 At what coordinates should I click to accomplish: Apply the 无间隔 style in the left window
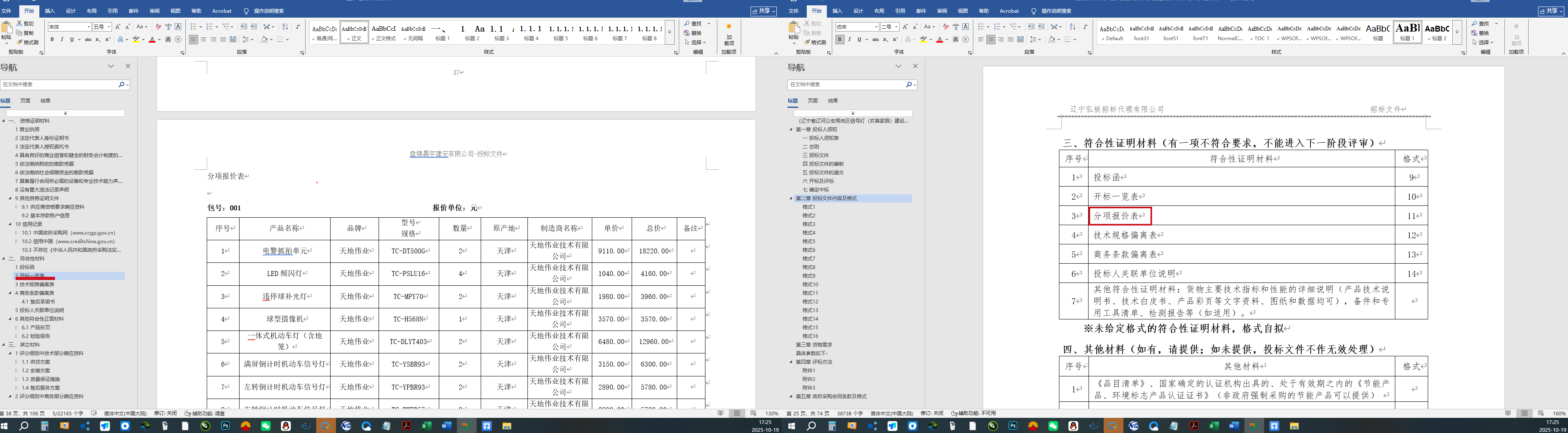point(413,32)
